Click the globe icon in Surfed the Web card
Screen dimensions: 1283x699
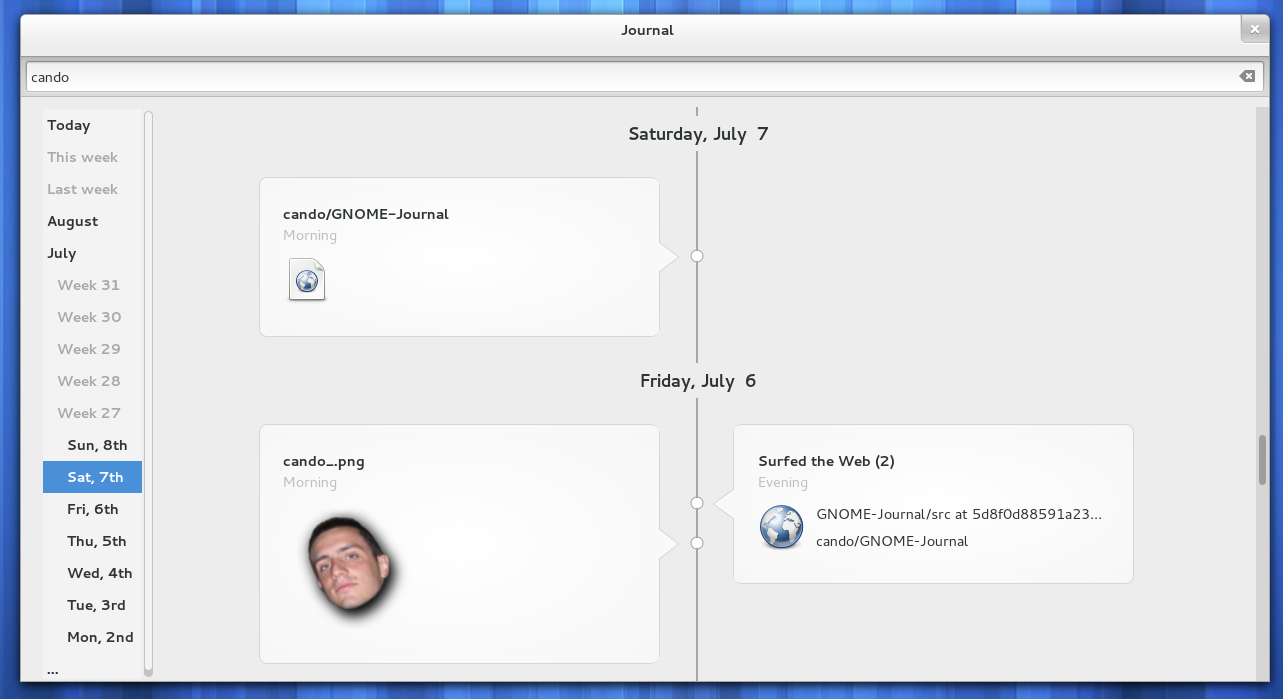click(781, 527)
